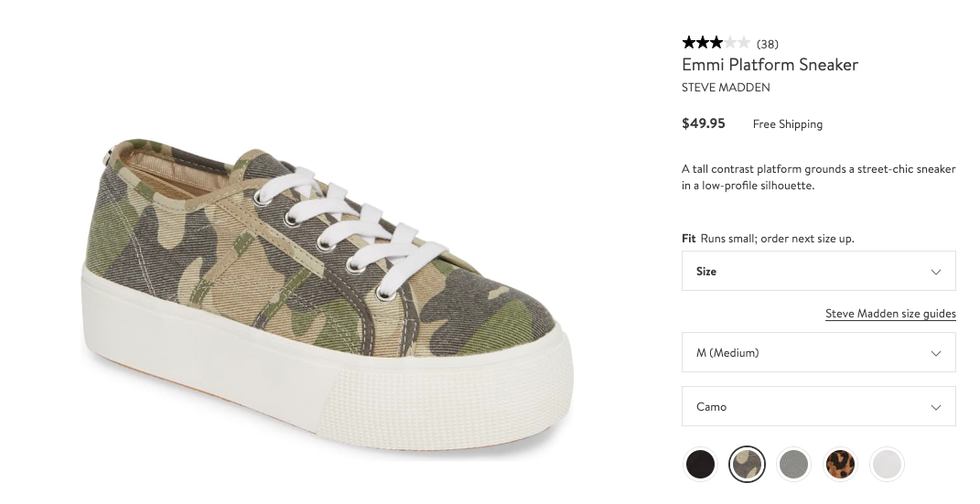This screenshot has width=980, height=504.
Task: Choose the grey color swatch
Action: pos(794,464)
